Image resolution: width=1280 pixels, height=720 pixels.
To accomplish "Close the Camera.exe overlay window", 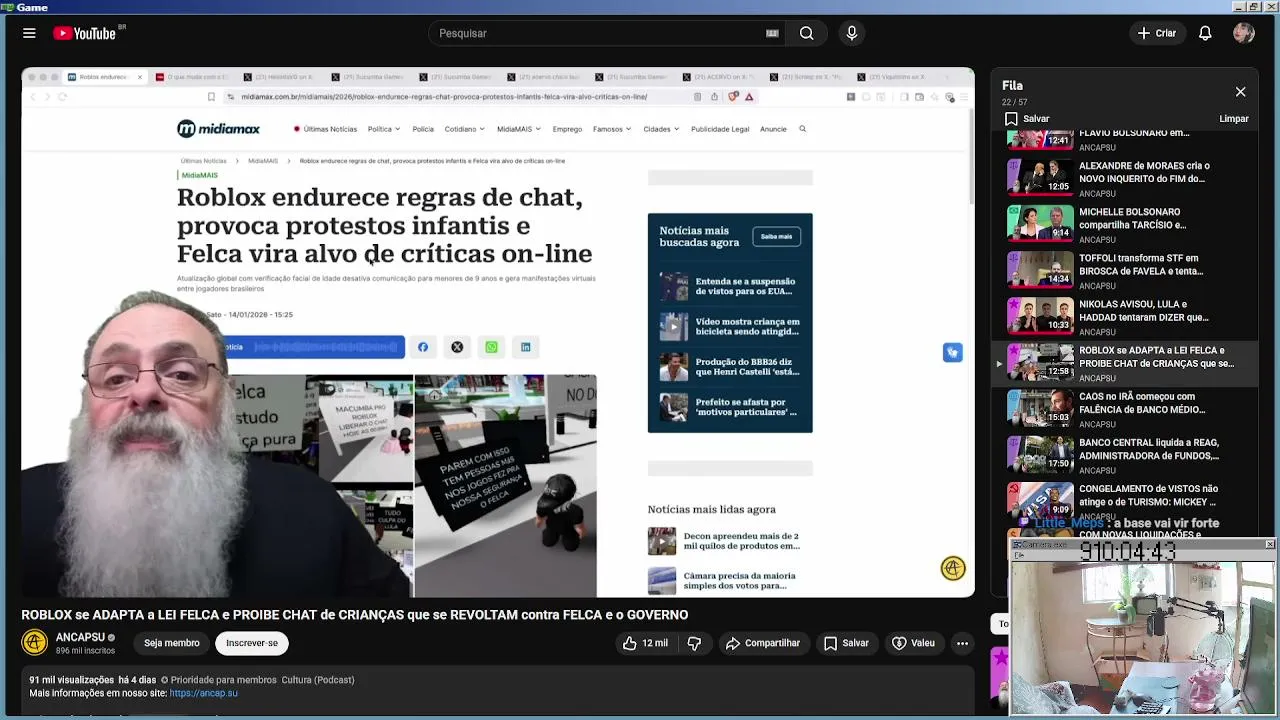I will (x=1270, y=544).
